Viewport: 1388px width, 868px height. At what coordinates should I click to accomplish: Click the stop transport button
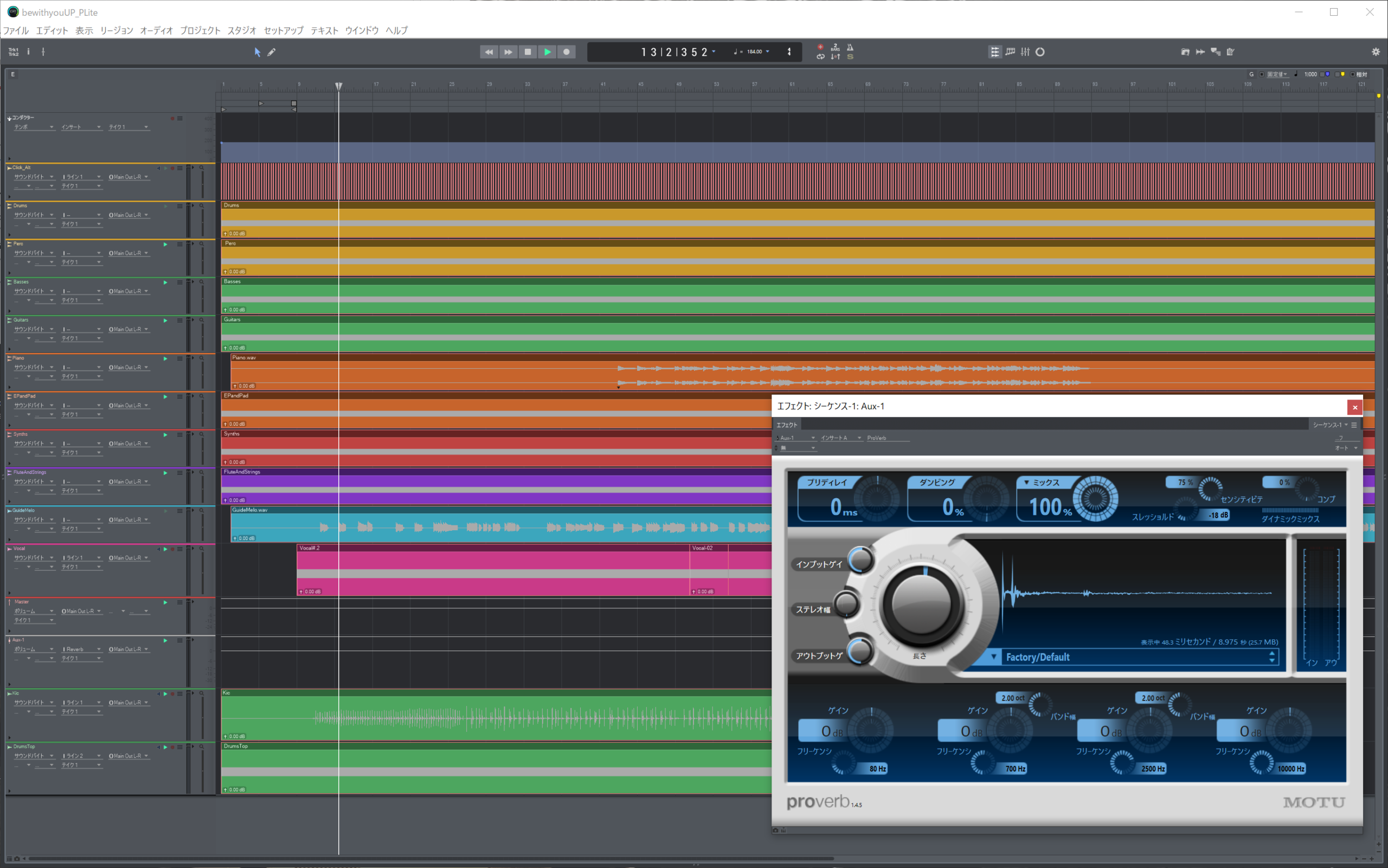528,52
